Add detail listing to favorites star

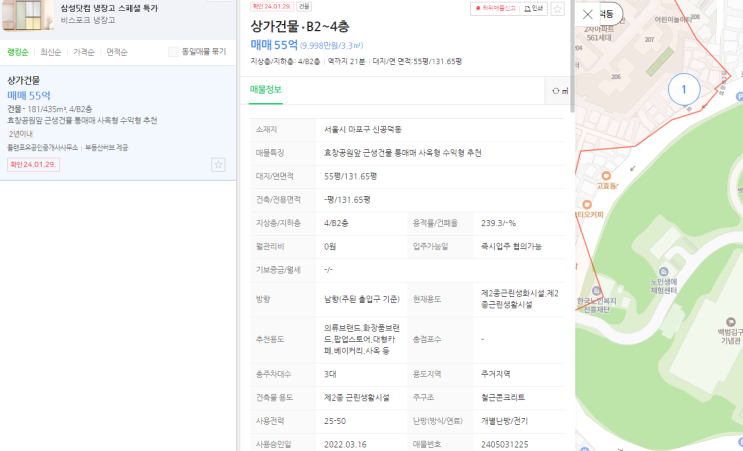coord(558,9)
